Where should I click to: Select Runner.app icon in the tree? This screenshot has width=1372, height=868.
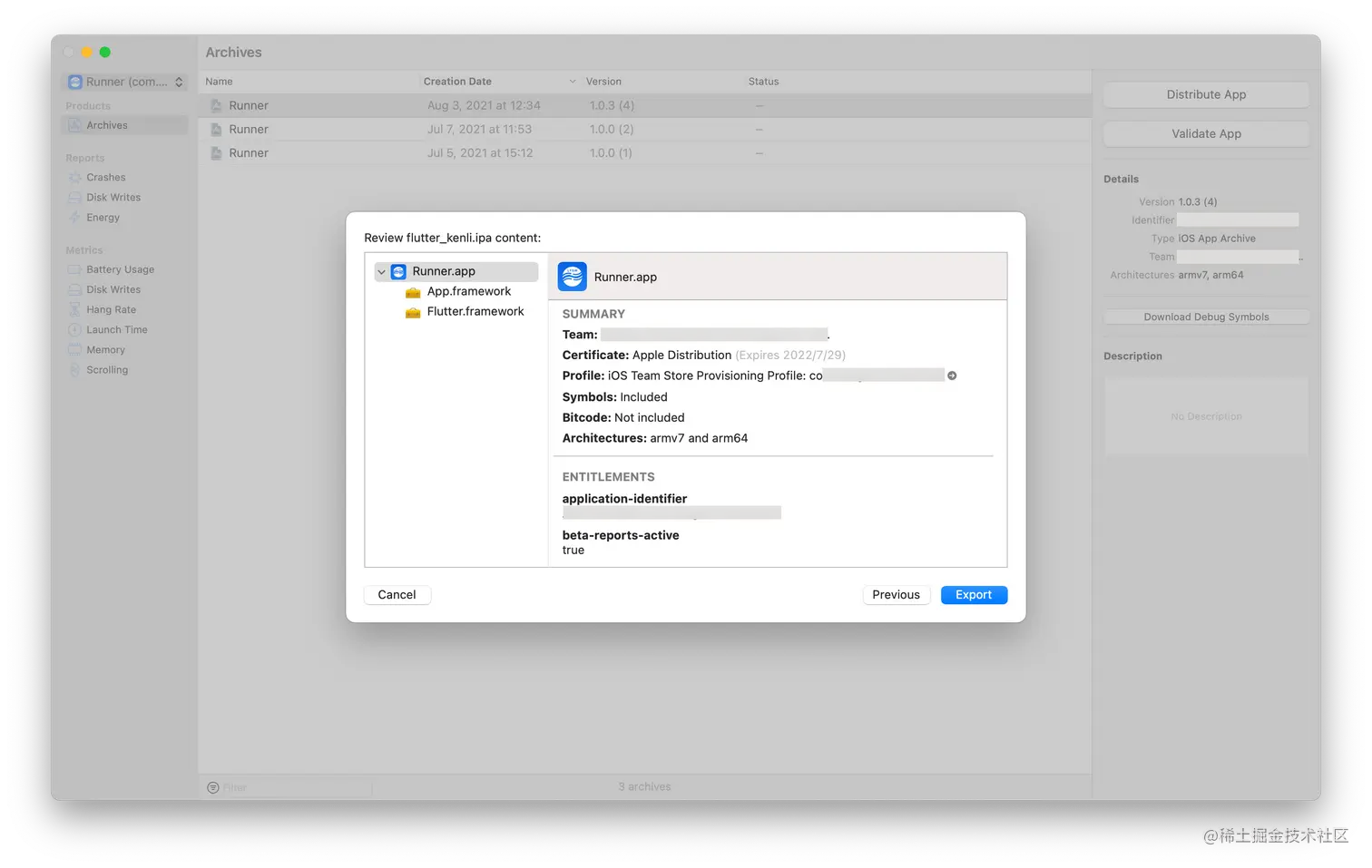[398, 272]
